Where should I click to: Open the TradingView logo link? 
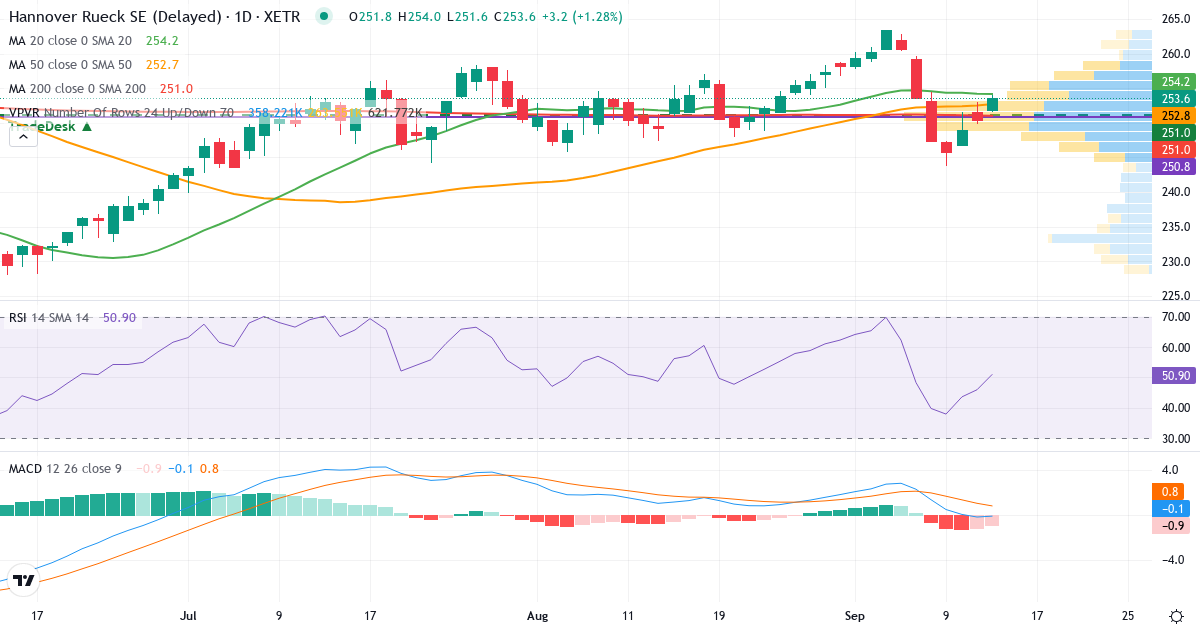[24, 580]
